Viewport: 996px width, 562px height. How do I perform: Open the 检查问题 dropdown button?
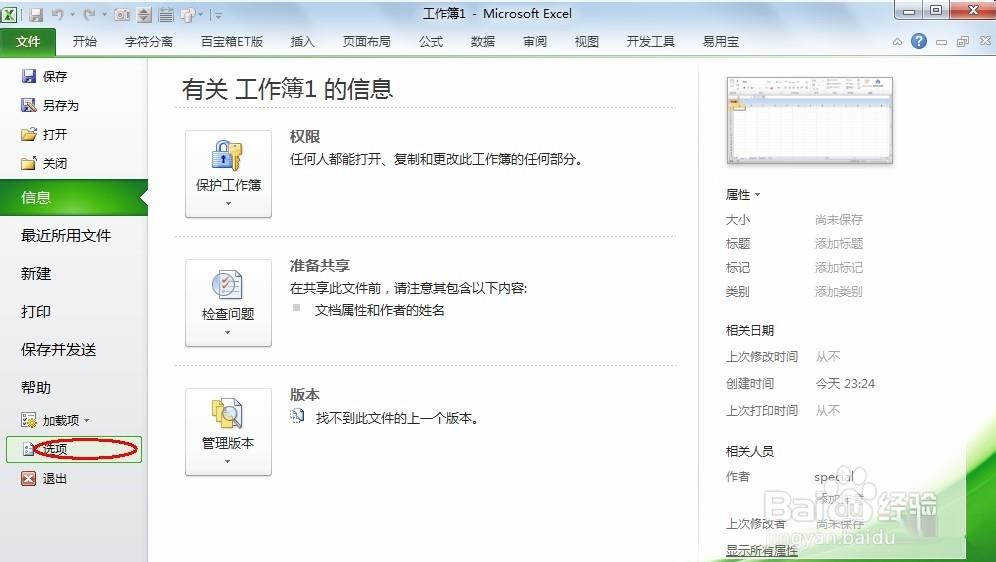tap(228, 303)
